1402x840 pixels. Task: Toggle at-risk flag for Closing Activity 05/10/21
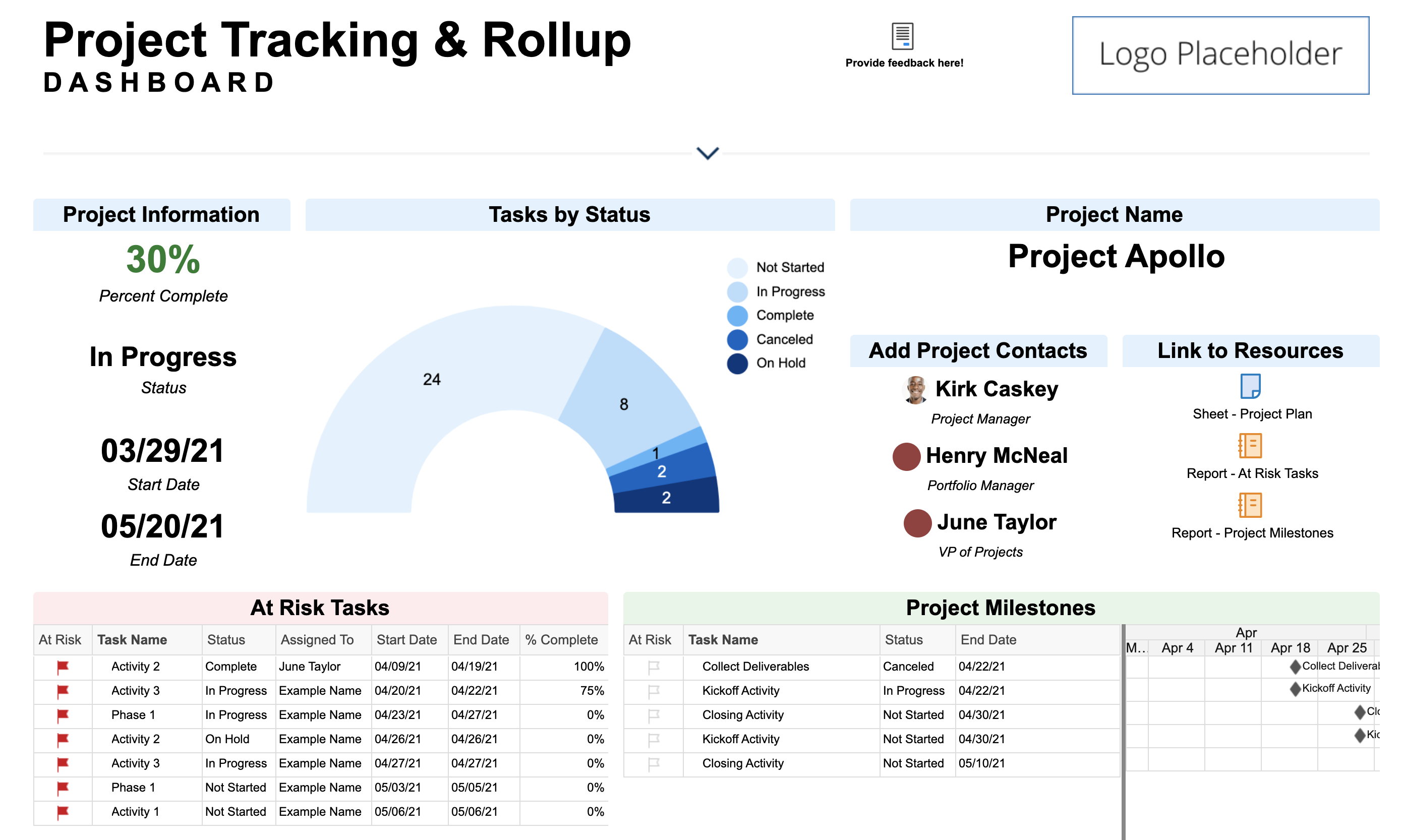tap(653, 763)
